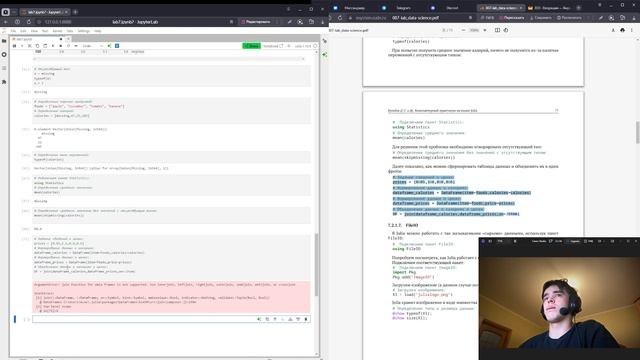Restart kernel and run all cells icon
Image resolution: width=640 pixels, height=360 pixels.
pyautogui.click(x=76, y=46)
